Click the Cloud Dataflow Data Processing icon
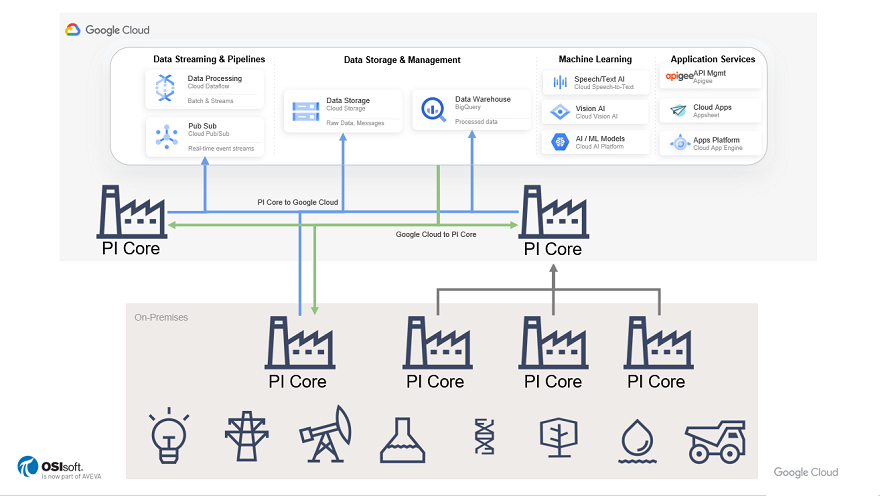 click(165, 88)
